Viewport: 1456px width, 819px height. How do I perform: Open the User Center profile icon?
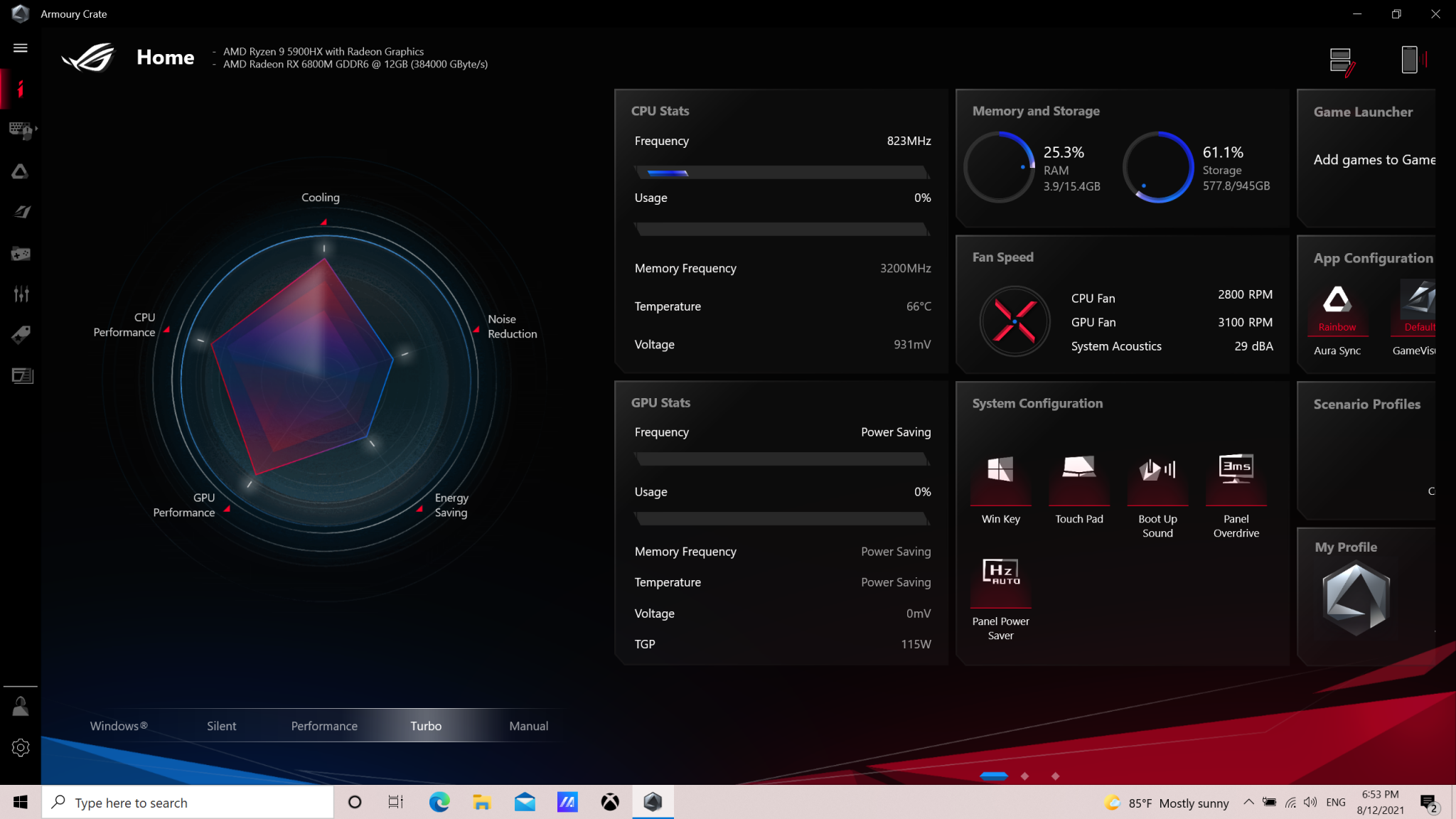click(21, 706)
